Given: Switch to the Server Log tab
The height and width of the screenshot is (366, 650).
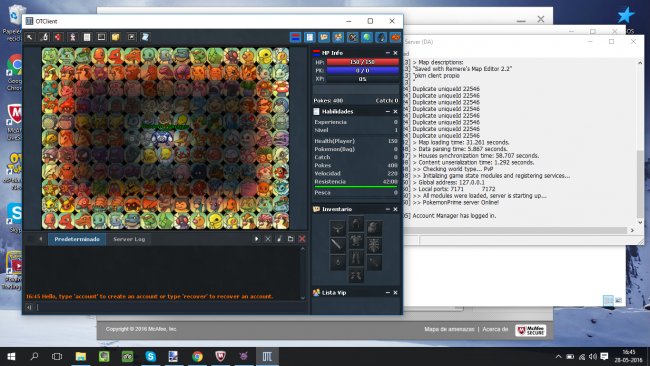Looking at the screenshot, I should click(x=129, y=239).
